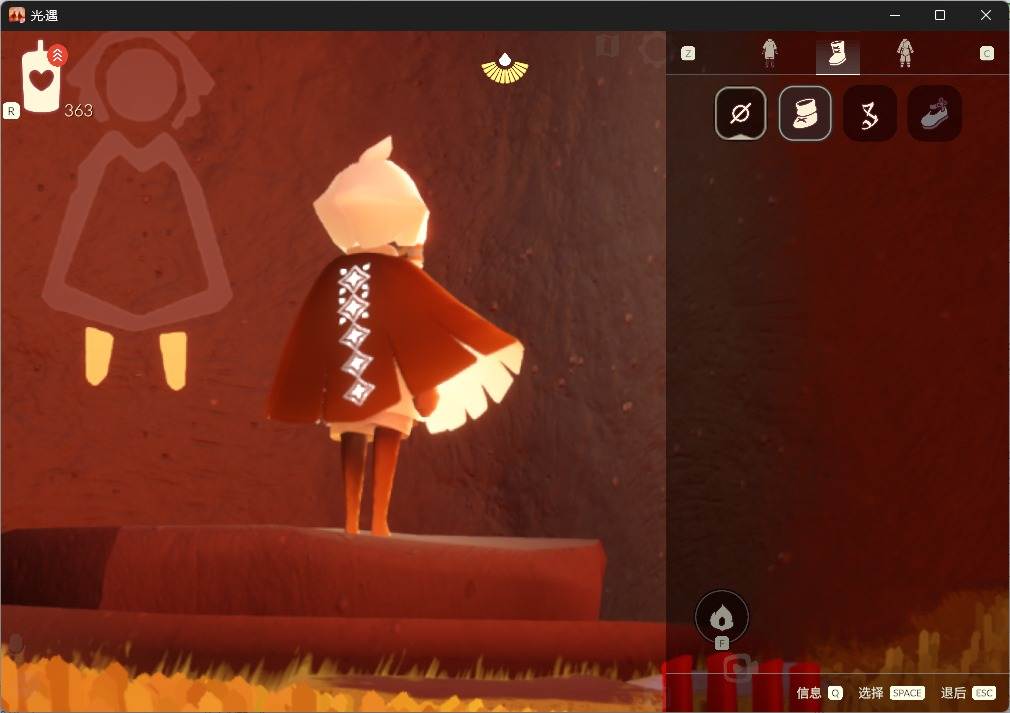Close the 光遇 window

coord(986,15)
